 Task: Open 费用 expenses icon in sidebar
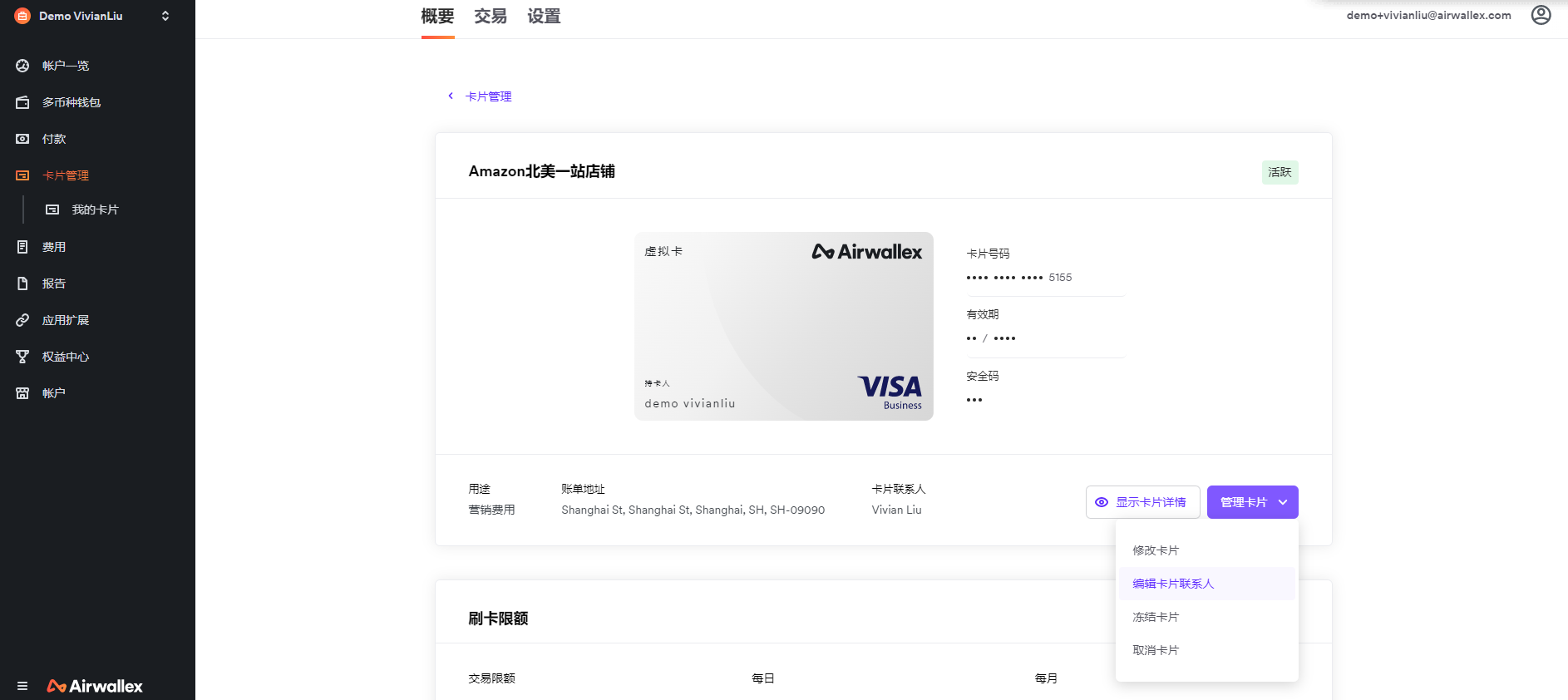(x=22, y=247)
